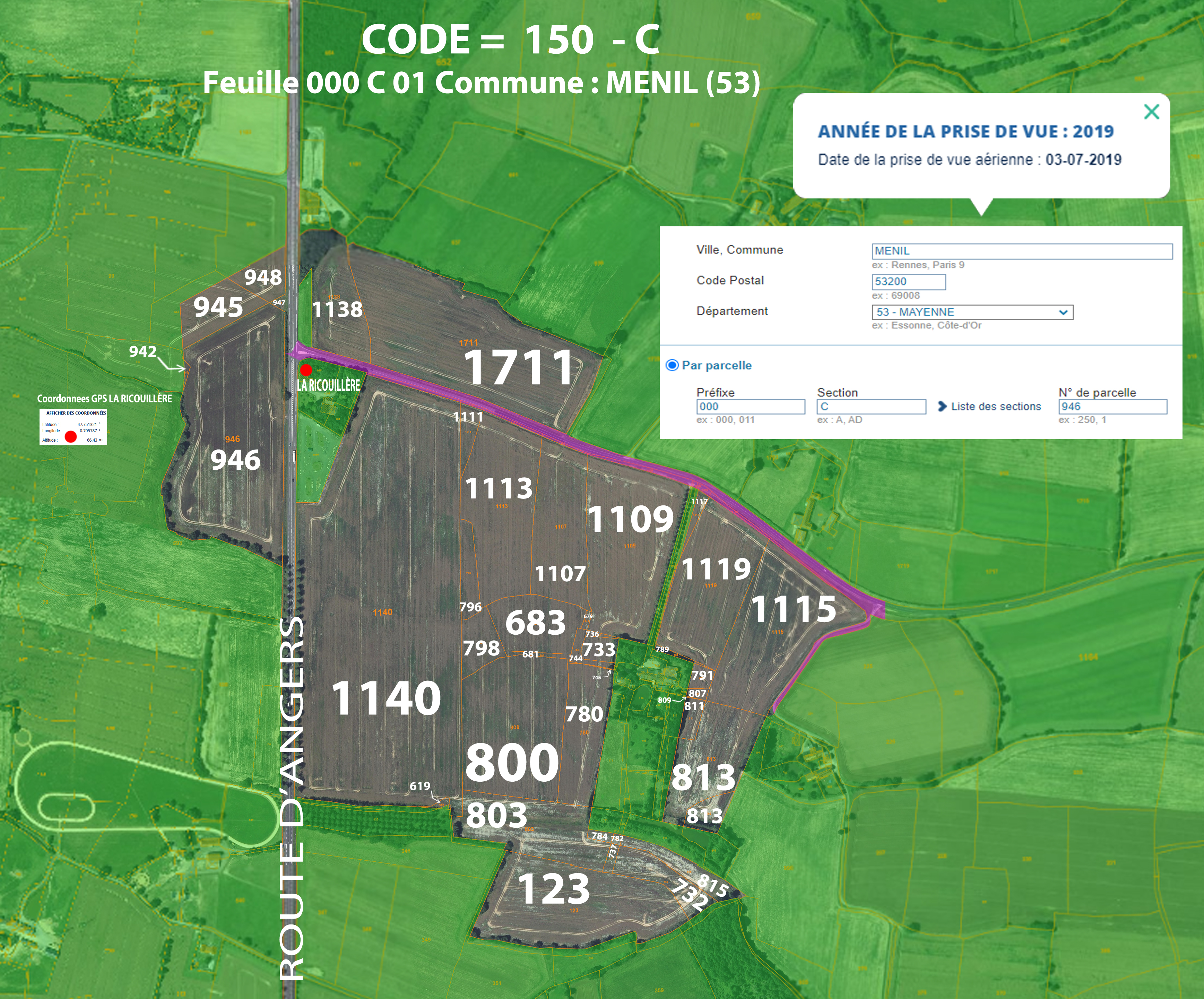This screenshot has width=1204, height=999.
Task: Click the red dot in coordinates box
Action: coord(70,437)
